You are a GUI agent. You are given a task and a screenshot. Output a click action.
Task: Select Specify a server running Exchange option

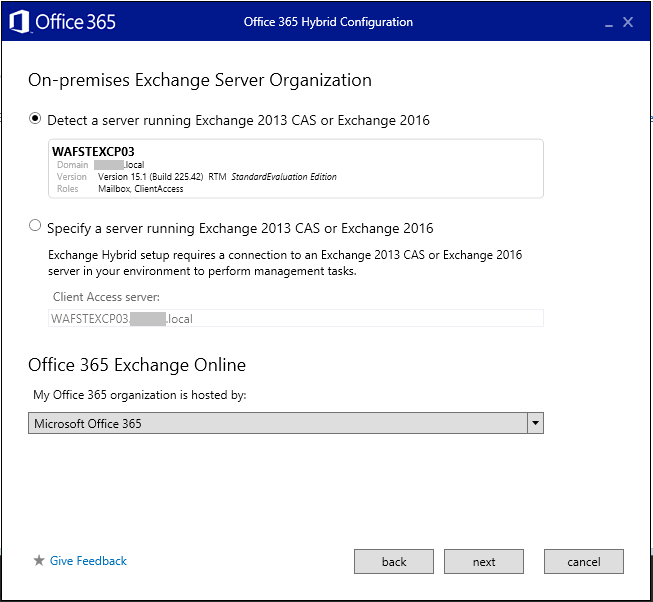click(35, 226)
